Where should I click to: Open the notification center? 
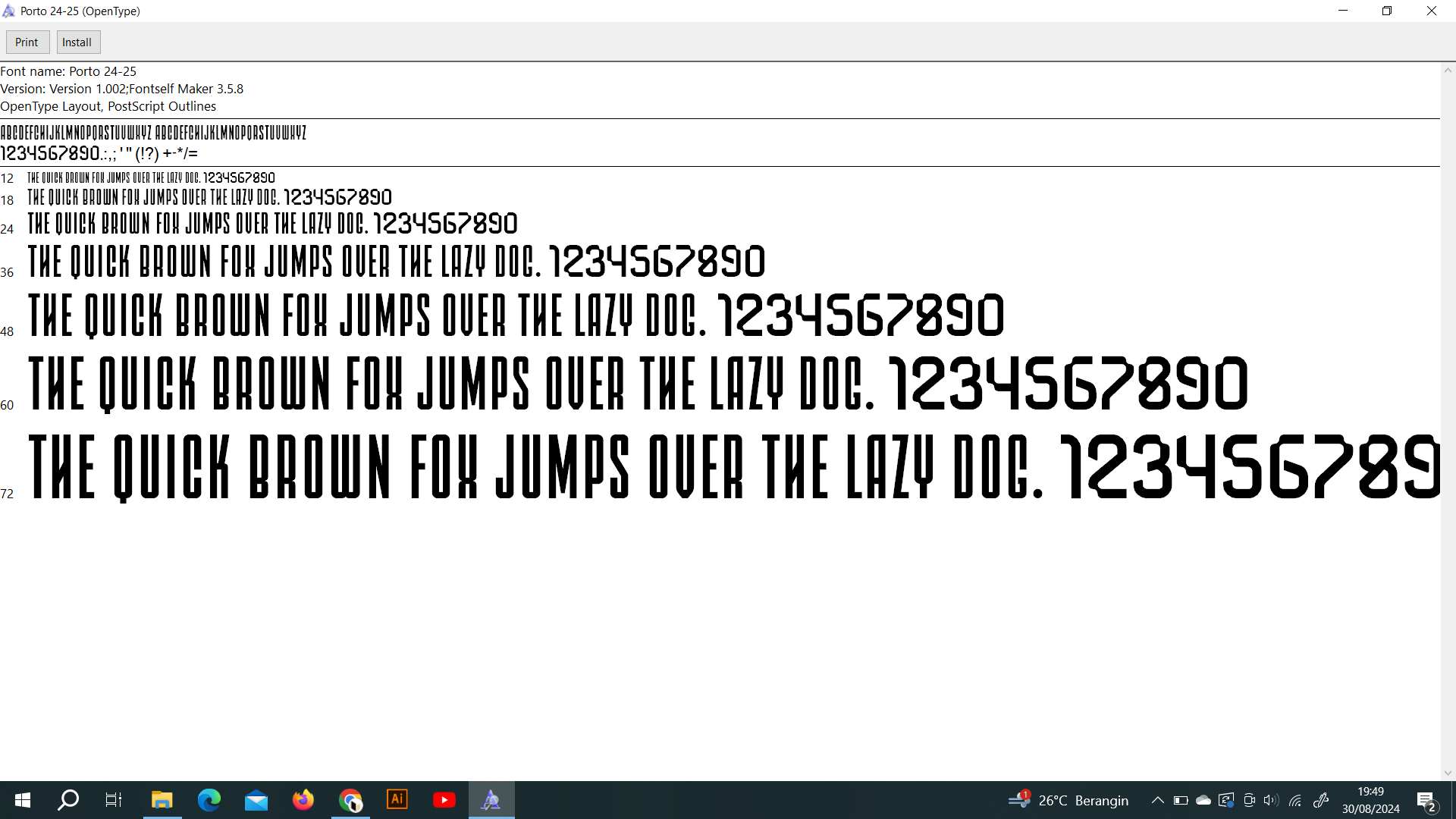coord(1426,800)
